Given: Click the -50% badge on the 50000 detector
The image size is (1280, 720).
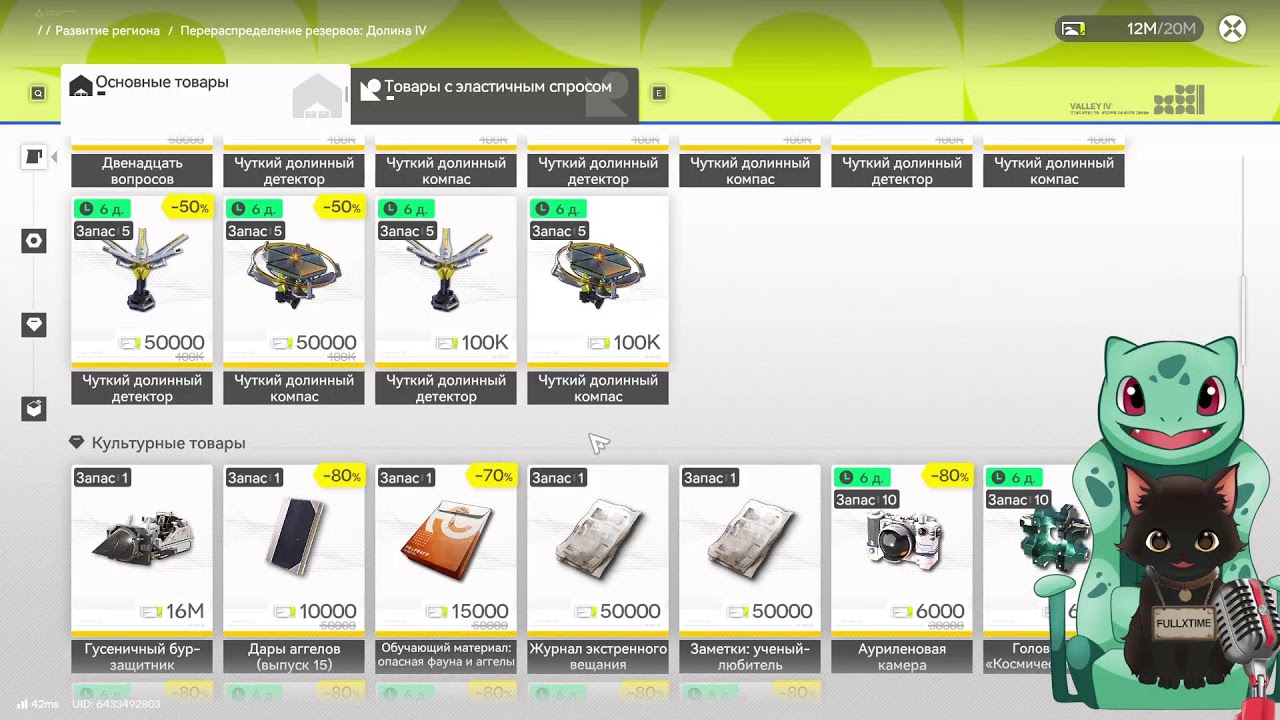Looking at the screenshot, I should click(189, 208).
